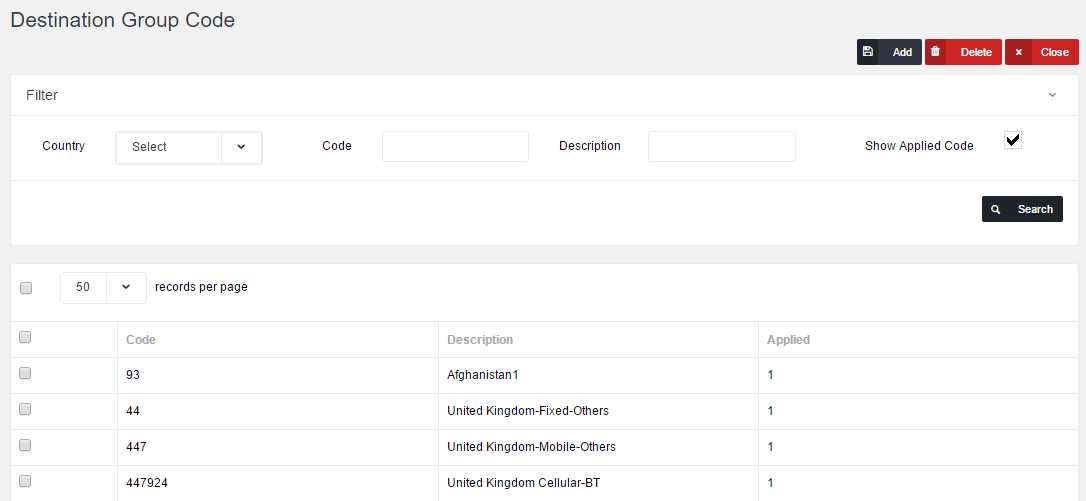Tick the checkbox for Afghanistan1 row

26,374
